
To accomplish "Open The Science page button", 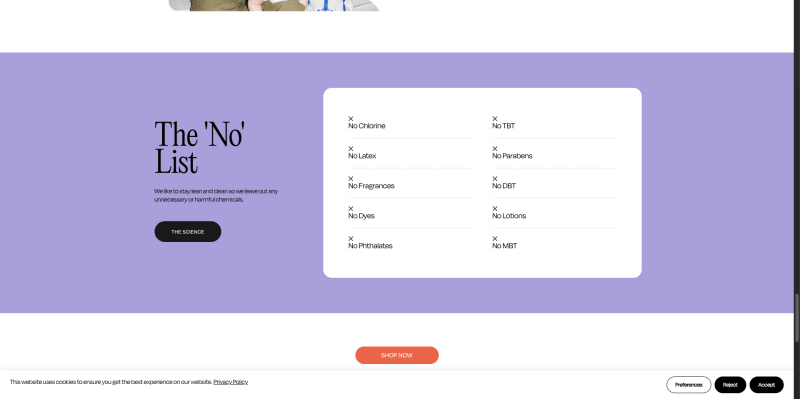I will click(188, 232).
